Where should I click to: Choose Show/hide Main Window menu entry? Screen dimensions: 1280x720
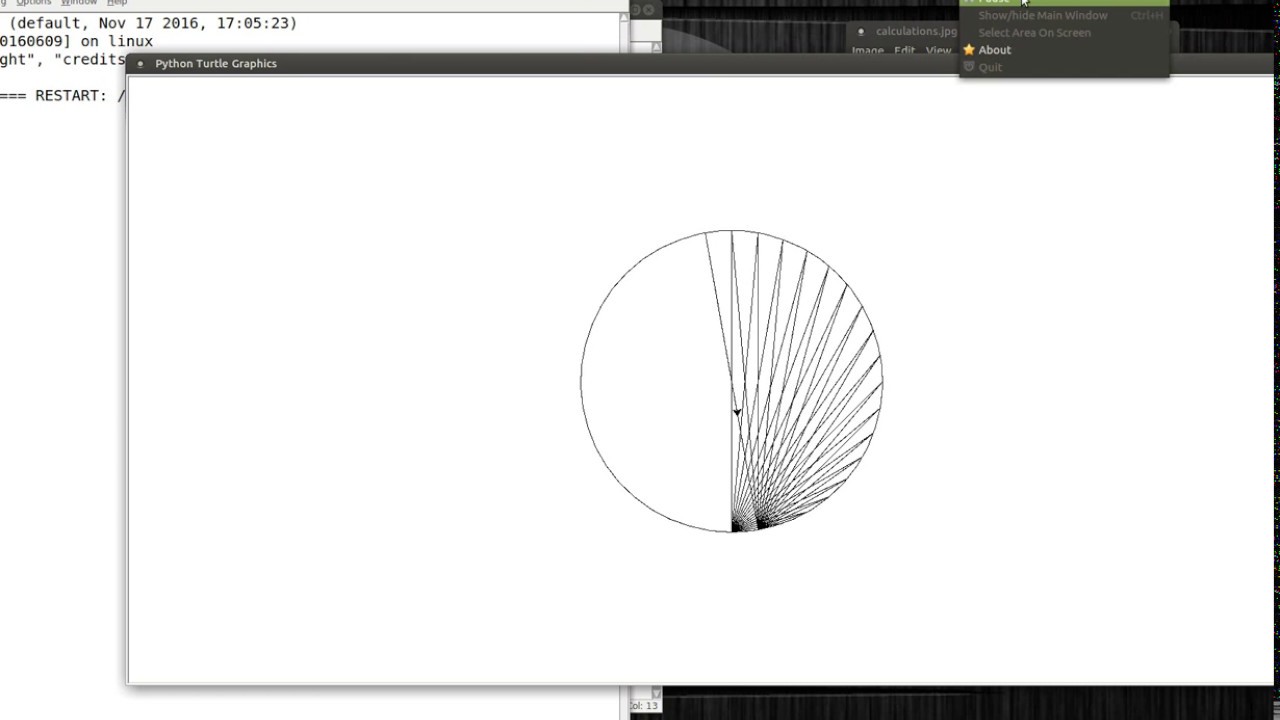point(1042,16)
